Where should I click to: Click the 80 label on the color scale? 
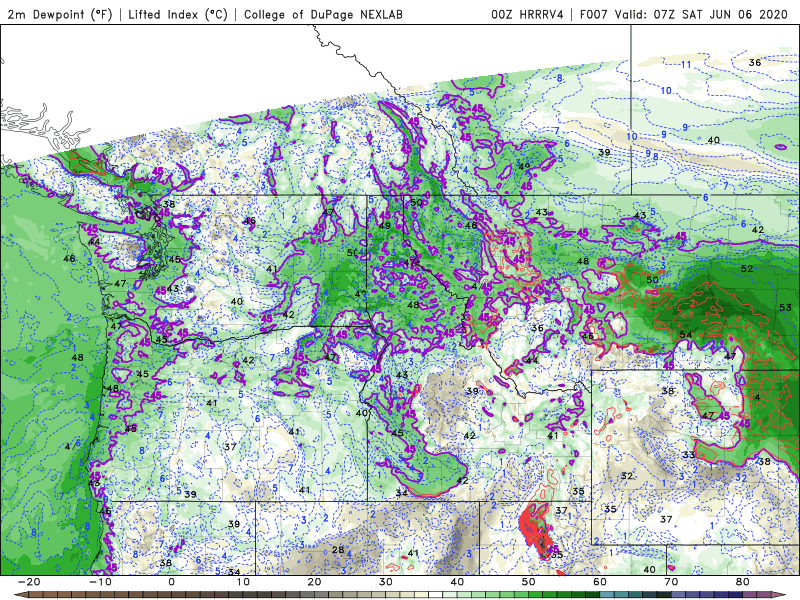743,582
